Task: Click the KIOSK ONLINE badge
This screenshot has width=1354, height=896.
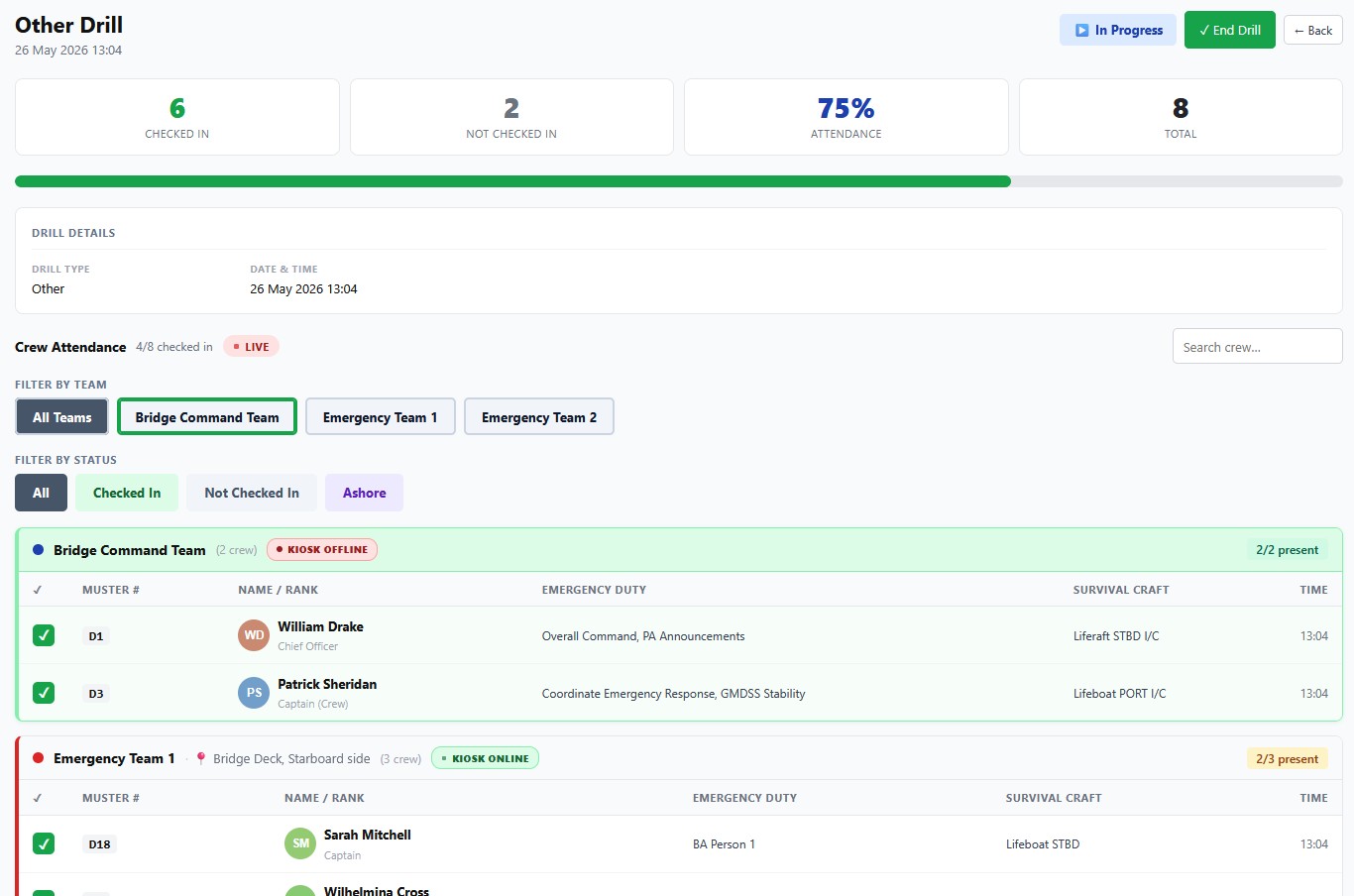Action: (x=485, y=758)
